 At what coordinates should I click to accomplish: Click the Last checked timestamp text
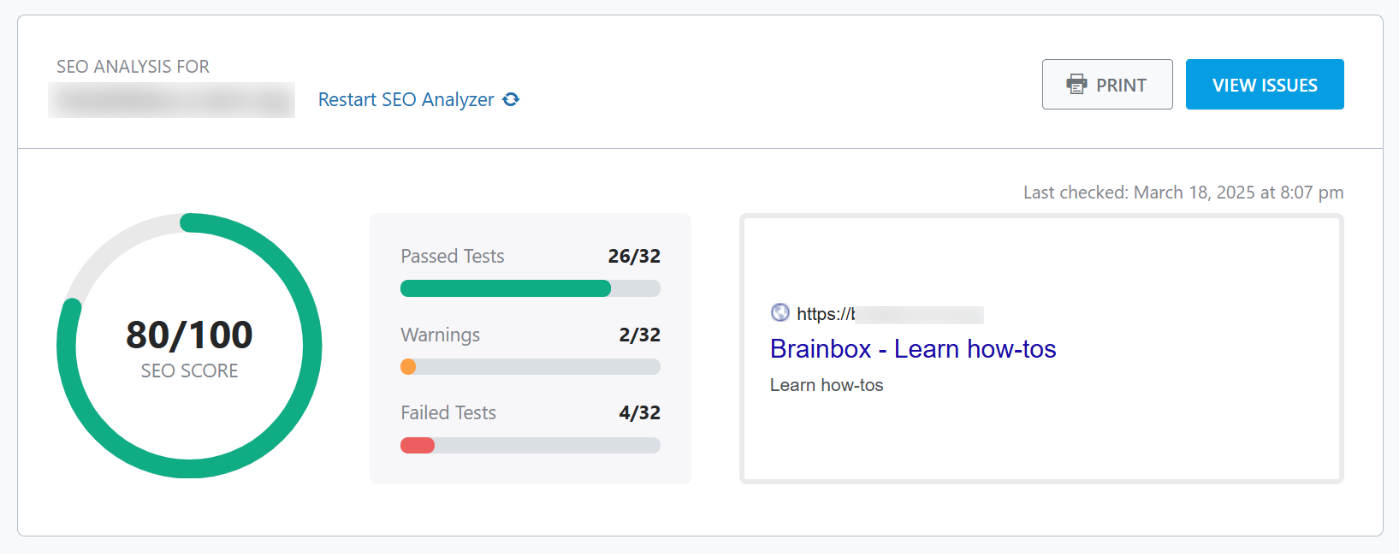click(x=1183, y=192)
